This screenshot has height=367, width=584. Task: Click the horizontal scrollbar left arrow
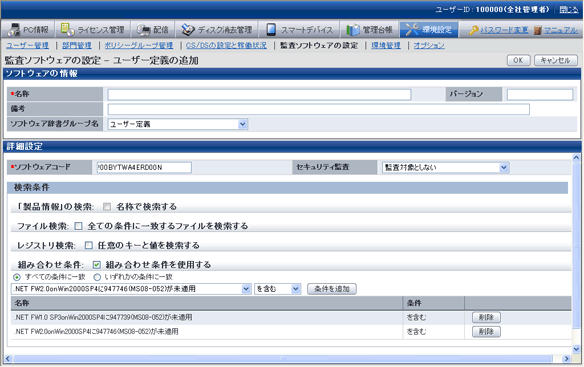click(8, 359)
